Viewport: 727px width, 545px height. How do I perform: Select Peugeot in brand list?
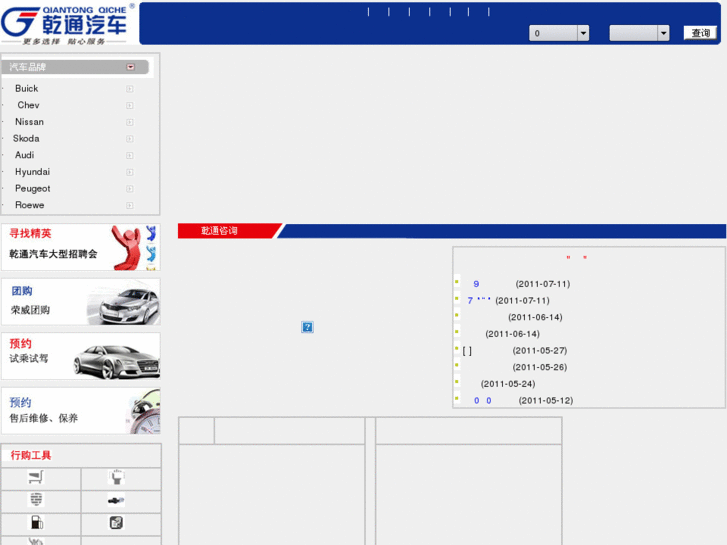click(x=32, y=188)
